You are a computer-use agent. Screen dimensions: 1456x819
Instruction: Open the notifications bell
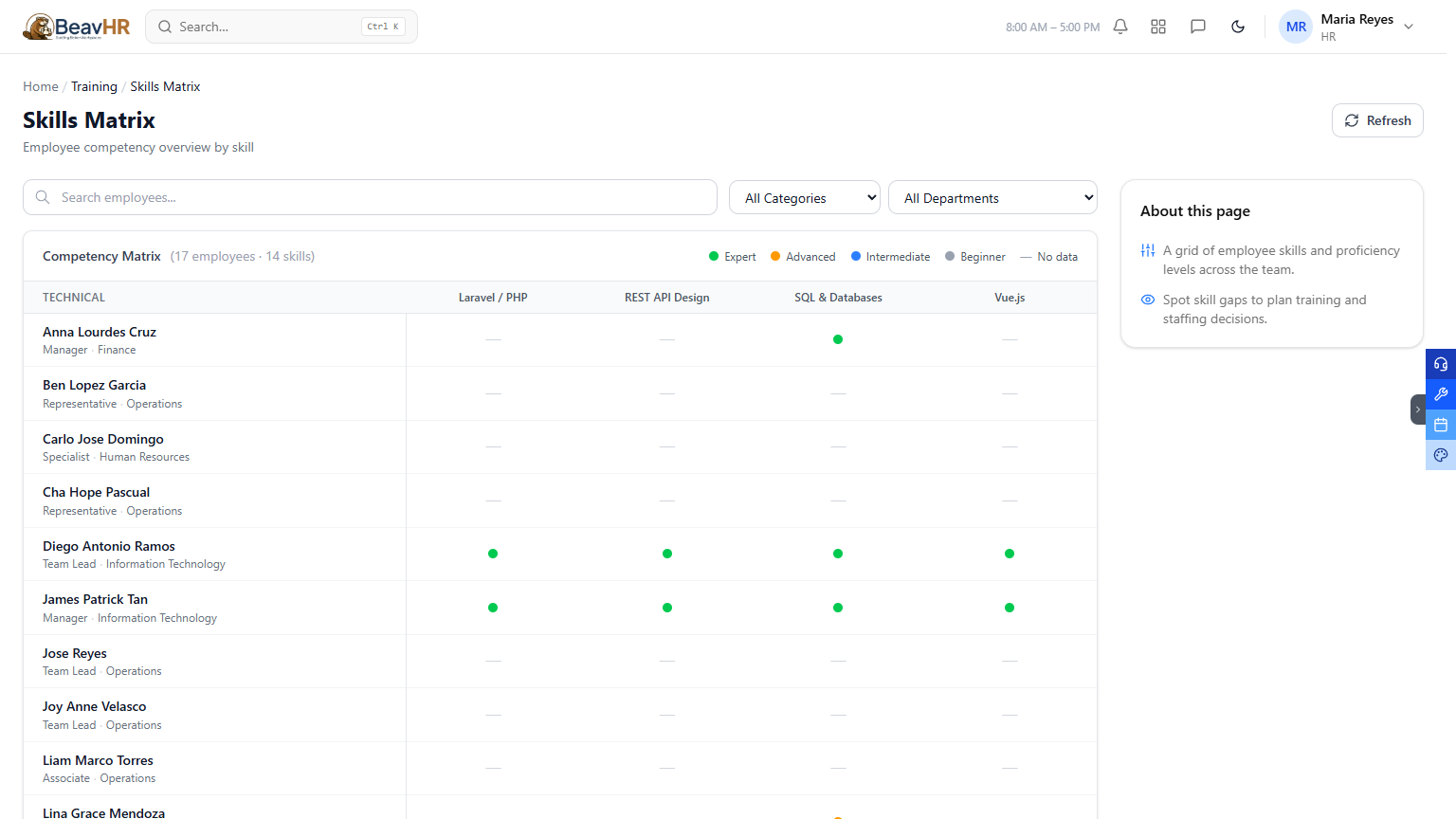1120,27
